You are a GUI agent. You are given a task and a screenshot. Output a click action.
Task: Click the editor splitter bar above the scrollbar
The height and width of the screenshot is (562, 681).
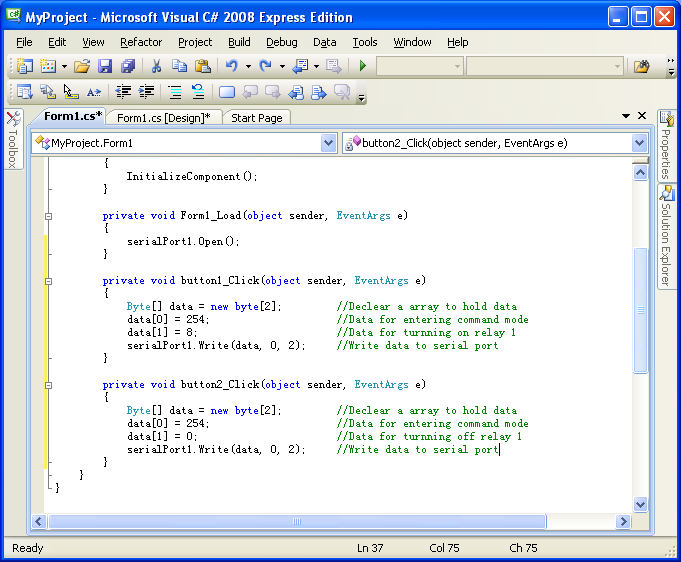tap(641, 161)
